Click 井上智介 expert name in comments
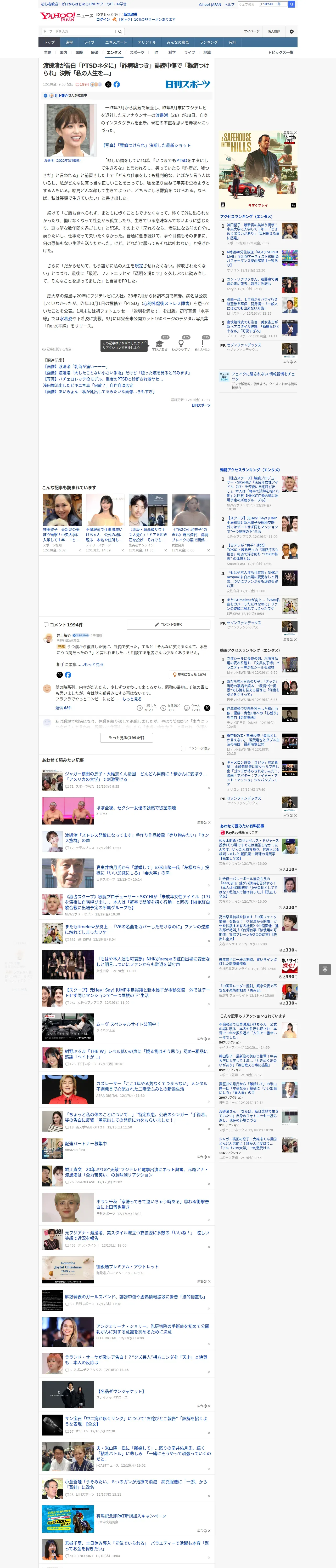This screenshot has height=1568, width=336. (64, 636)
